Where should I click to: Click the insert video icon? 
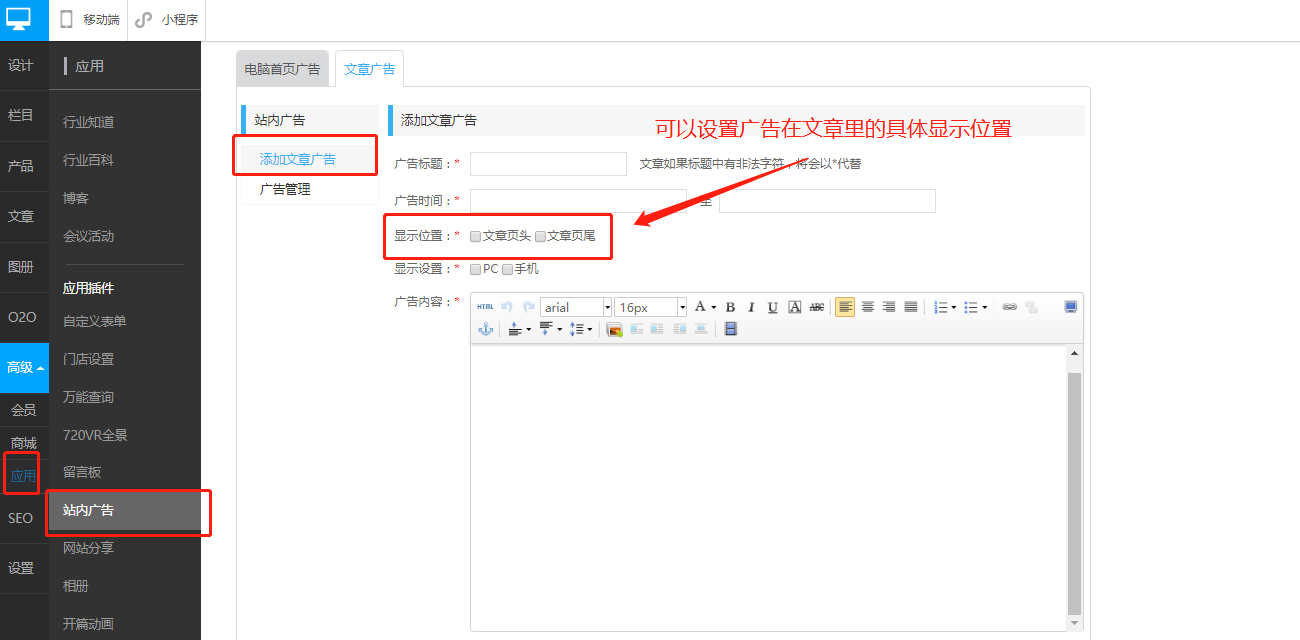730,329
